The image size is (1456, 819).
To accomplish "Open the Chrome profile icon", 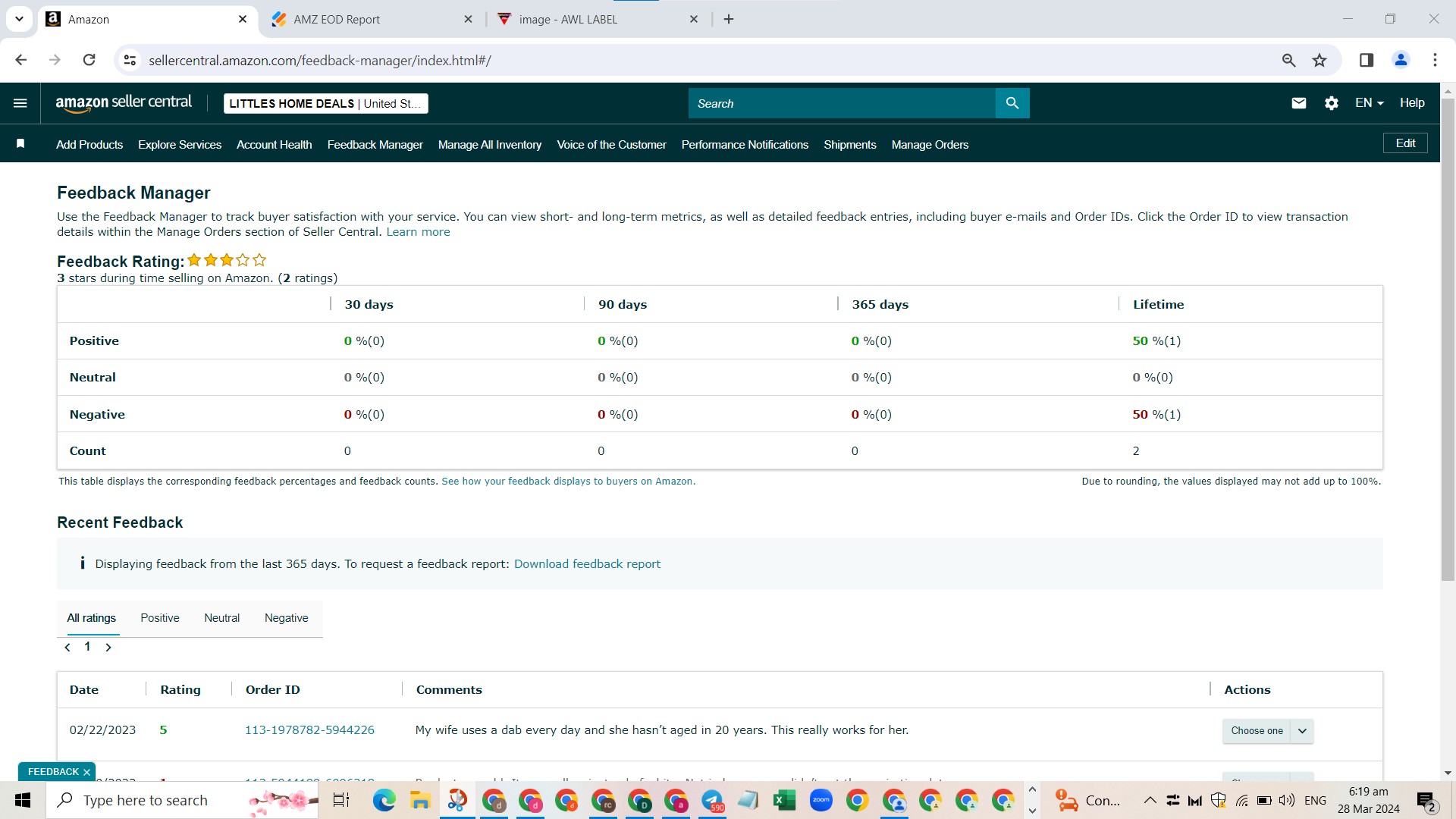I will [x=1401, y=60].
